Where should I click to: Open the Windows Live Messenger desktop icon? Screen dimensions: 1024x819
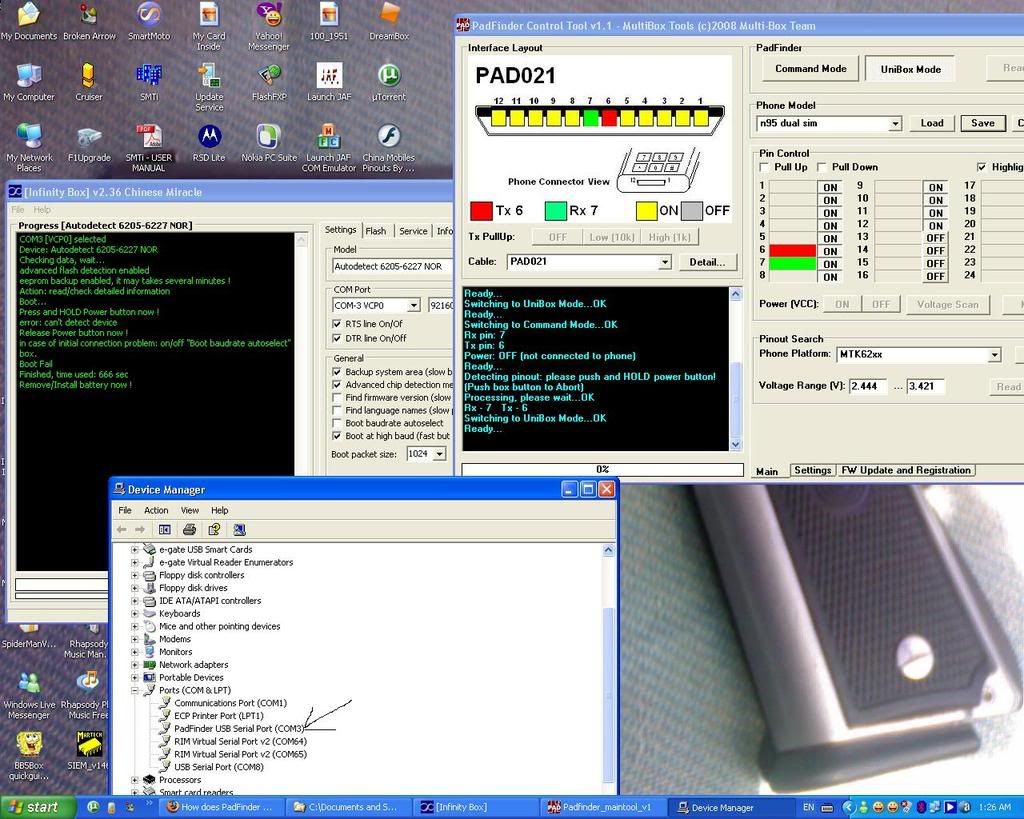29,696
